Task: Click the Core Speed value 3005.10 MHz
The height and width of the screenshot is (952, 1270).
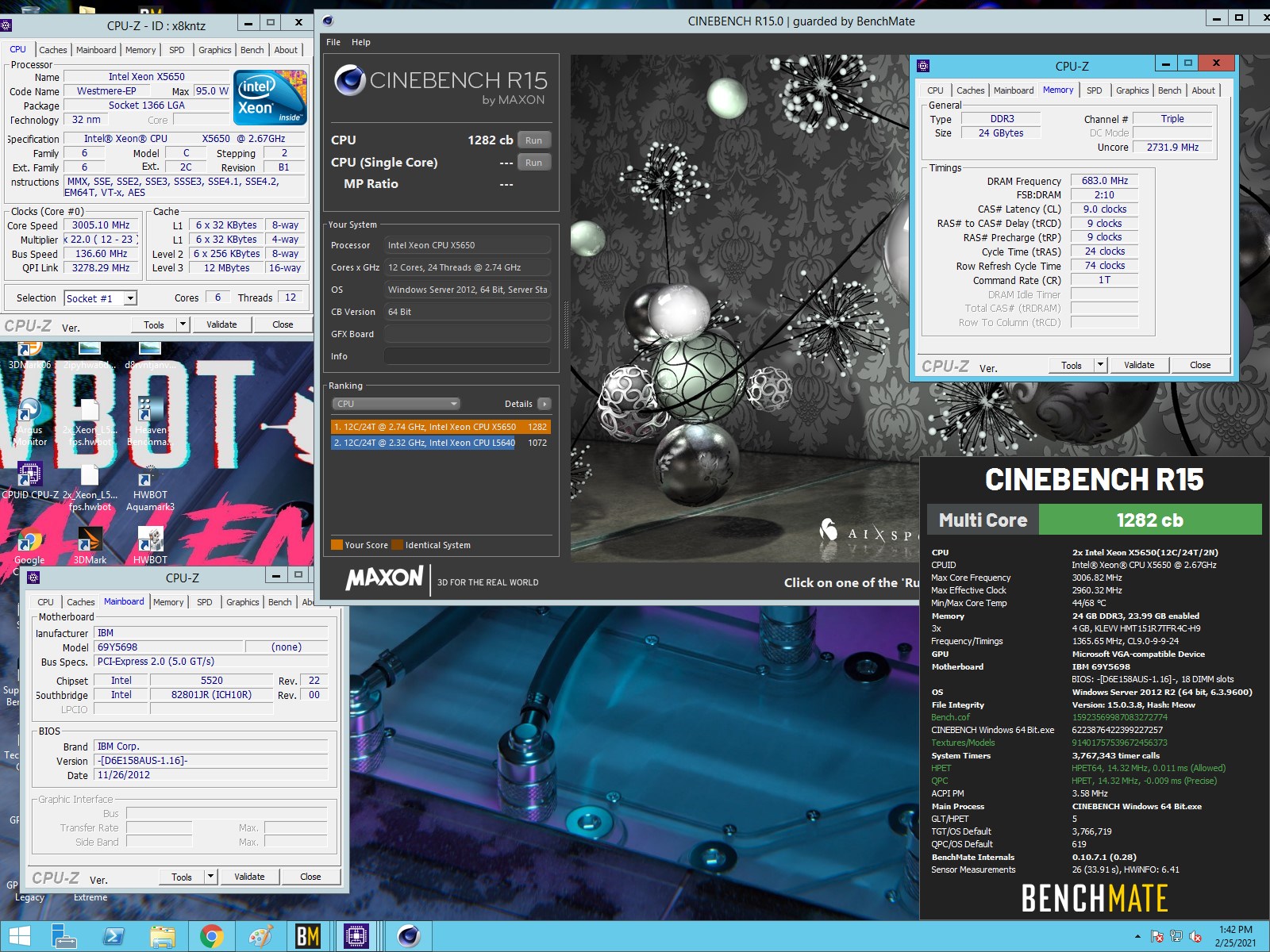Action: tap(101, 225)
